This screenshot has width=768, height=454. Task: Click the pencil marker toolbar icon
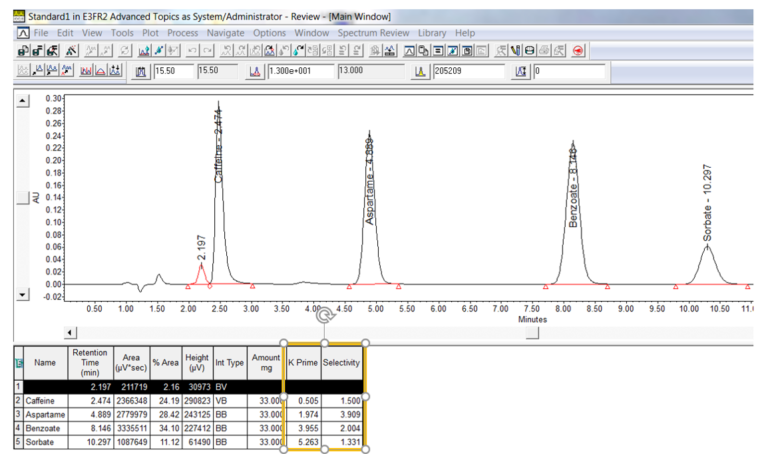(x=515, y=50)
